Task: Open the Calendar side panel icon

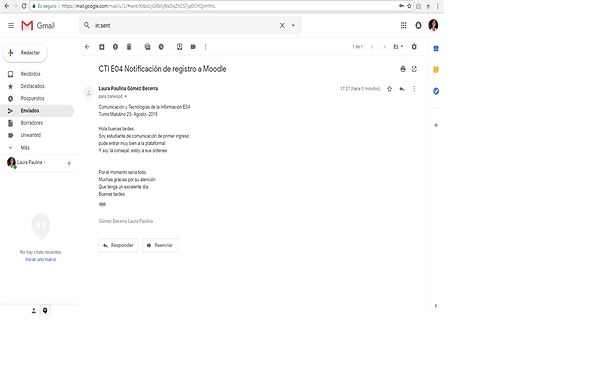Action: click(436, 49)
